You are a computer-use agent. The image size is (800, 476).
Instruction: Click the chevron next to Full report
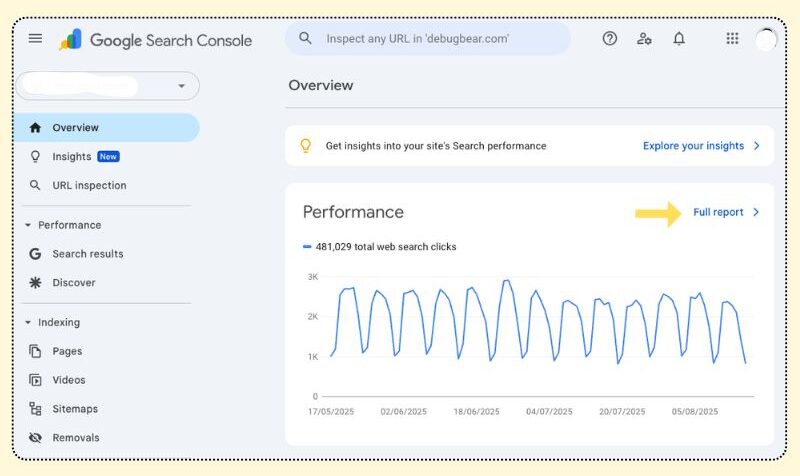pyautogui.click(x=756, y=212)
